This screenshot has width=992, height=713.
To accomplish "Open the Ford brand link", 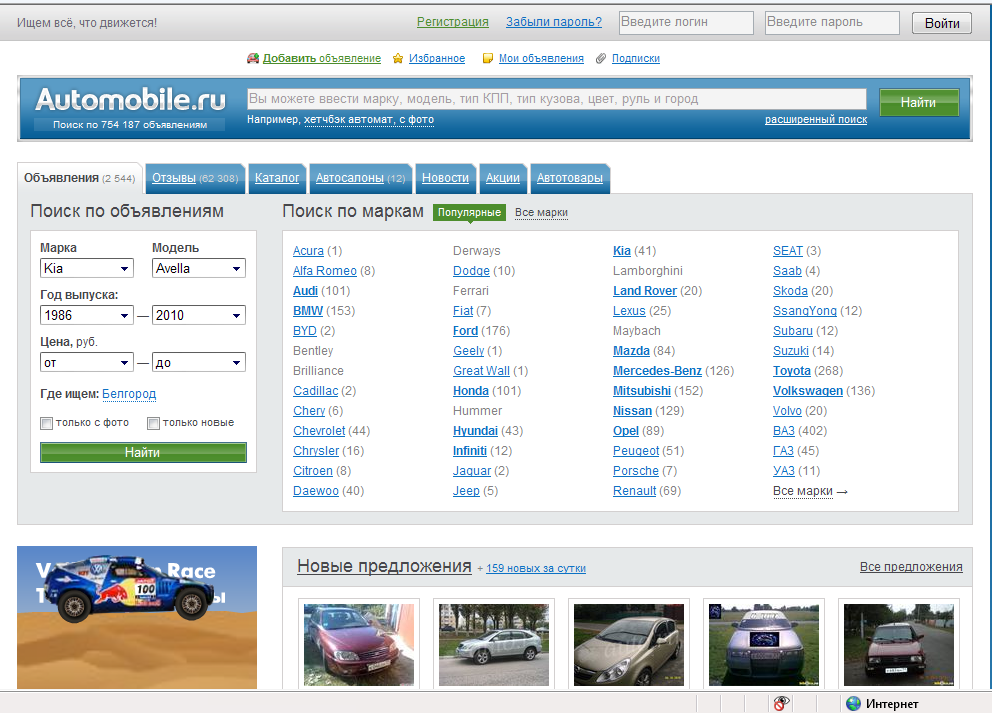I will 465,331.
